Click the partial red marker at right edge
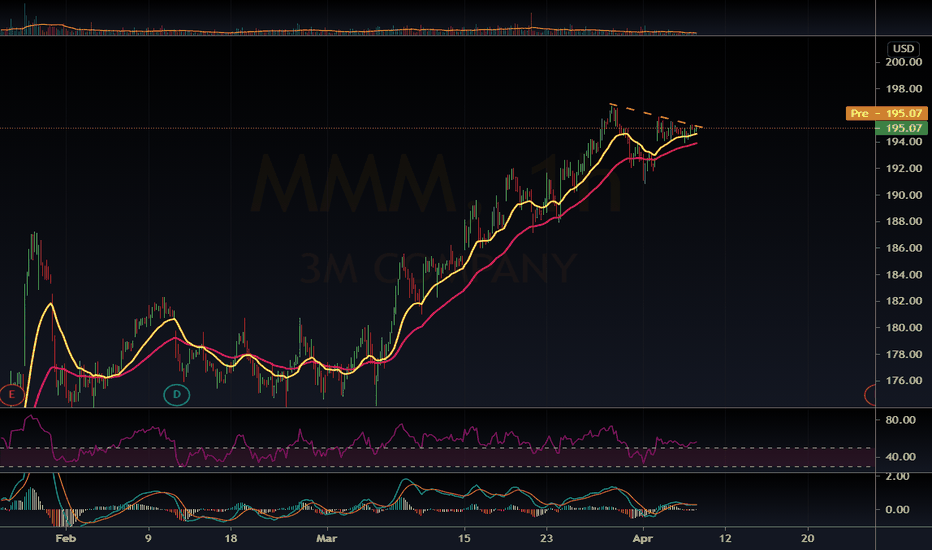This screenshot has height=550, width=932. pos(870,395)
